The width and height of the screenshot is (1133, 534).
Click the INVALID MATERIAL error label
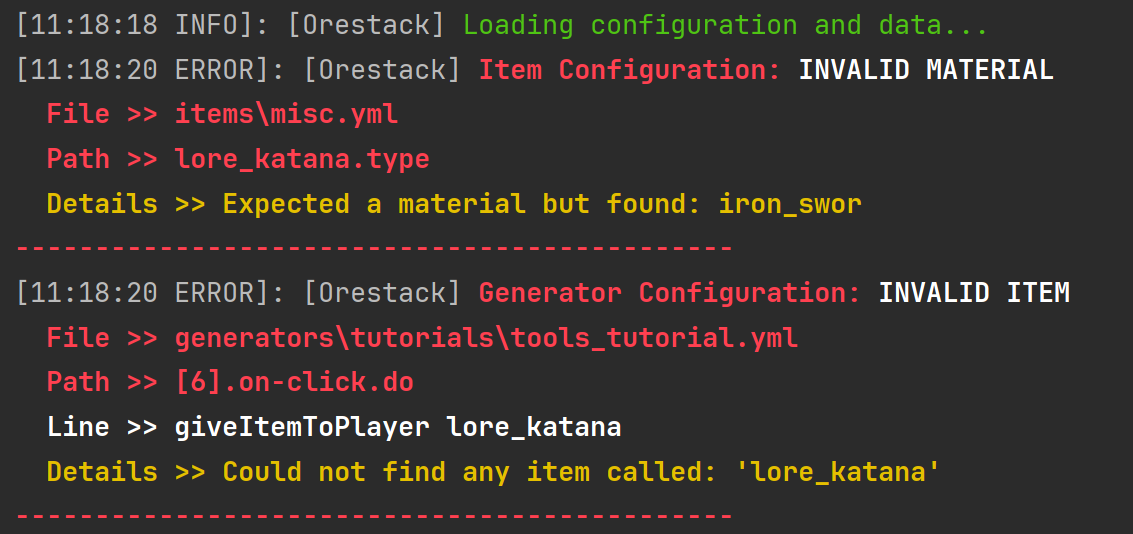point(925,70)
